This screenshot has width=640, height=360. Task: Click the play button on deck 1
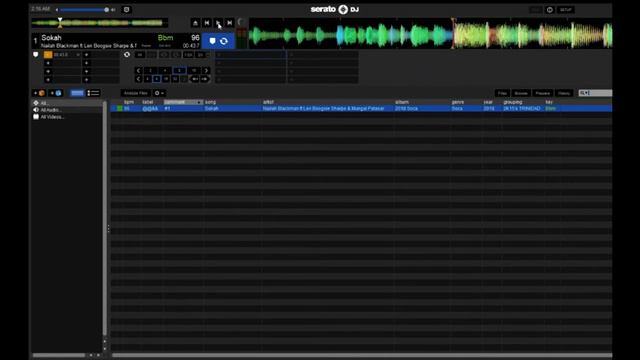[218, 23]
